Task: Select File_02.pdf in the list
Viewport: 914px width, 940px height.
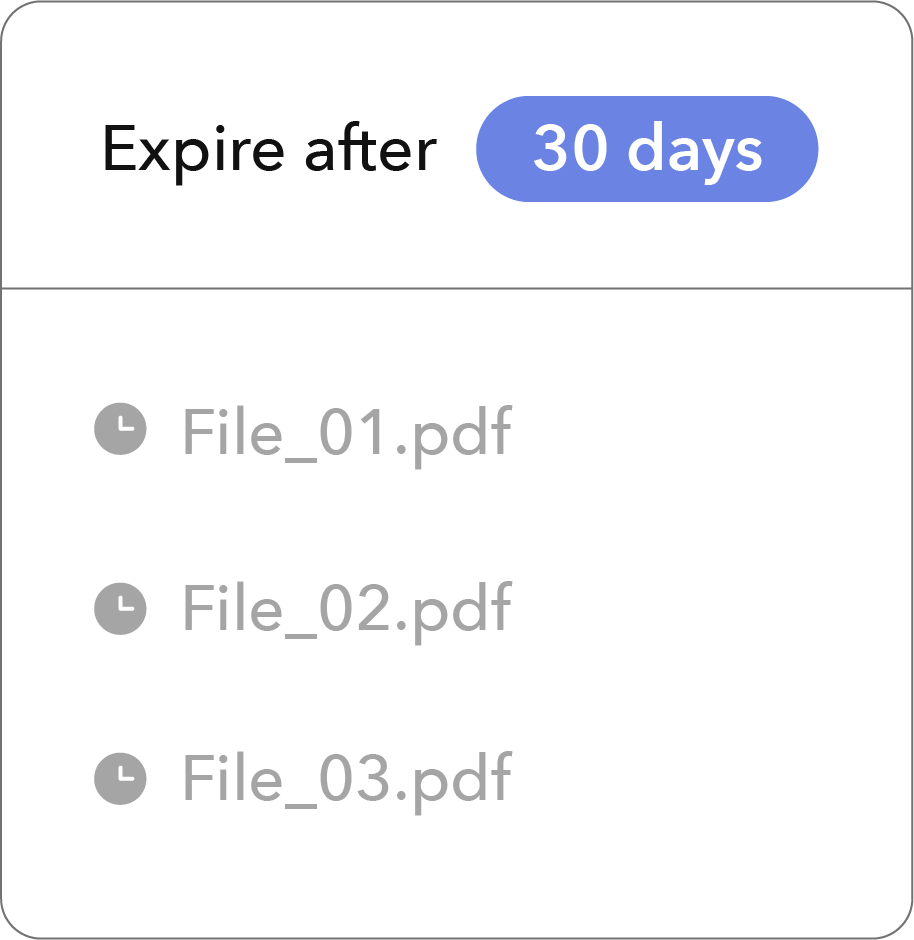Action: tap(347, 610)
